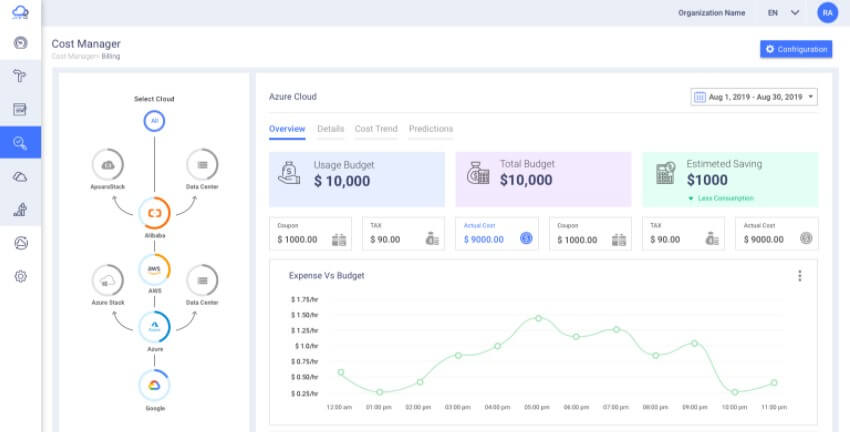Click the $ 1.75/hr axis label
Viewport: 850px width, 432px height.
[x=305, y=300]
